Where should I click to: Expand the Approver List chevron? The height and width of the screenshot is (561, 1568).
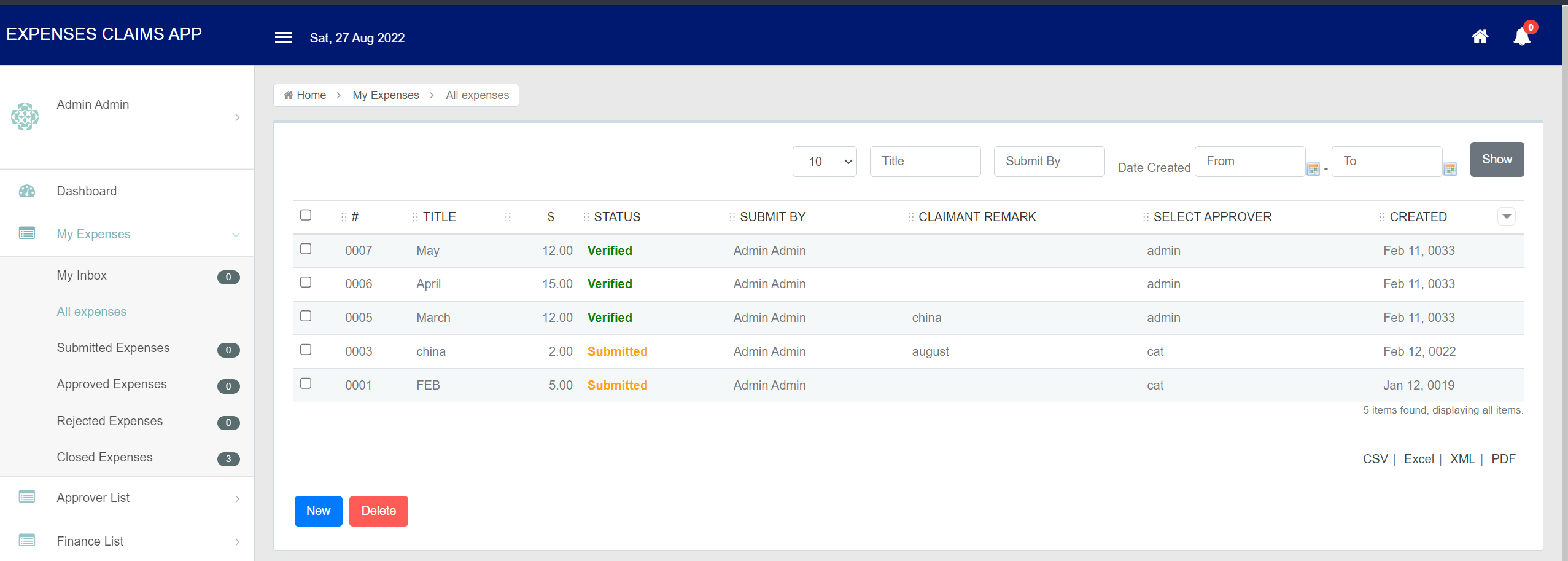coord(238,499)
